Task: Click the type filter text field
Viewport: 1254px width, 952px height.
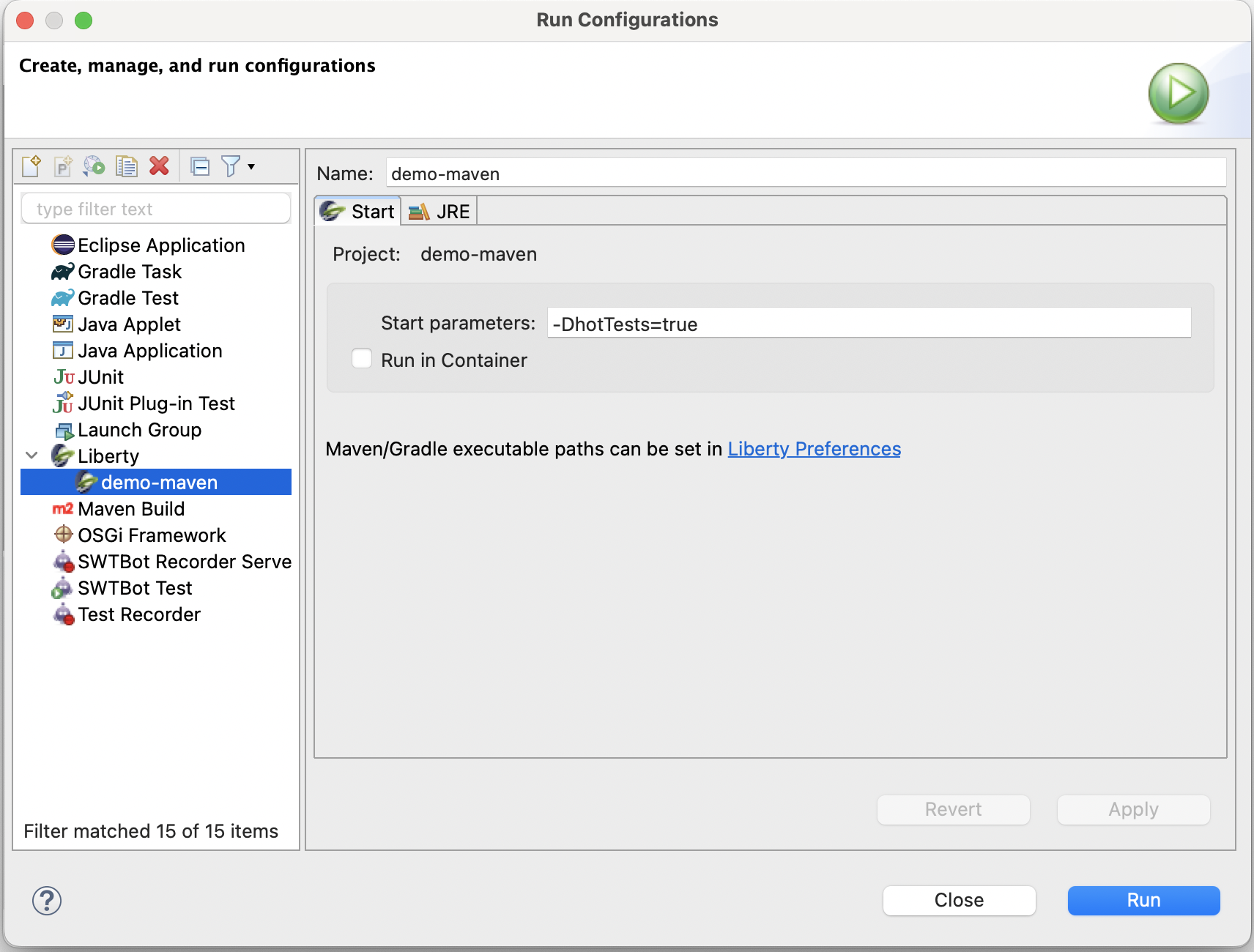Action: (156, 209)
